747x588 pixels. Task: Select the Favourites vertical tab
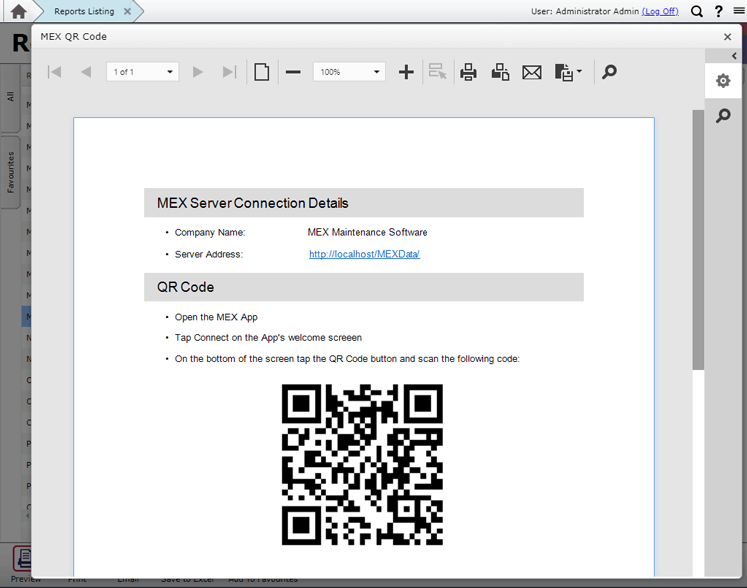click(11, 172)
